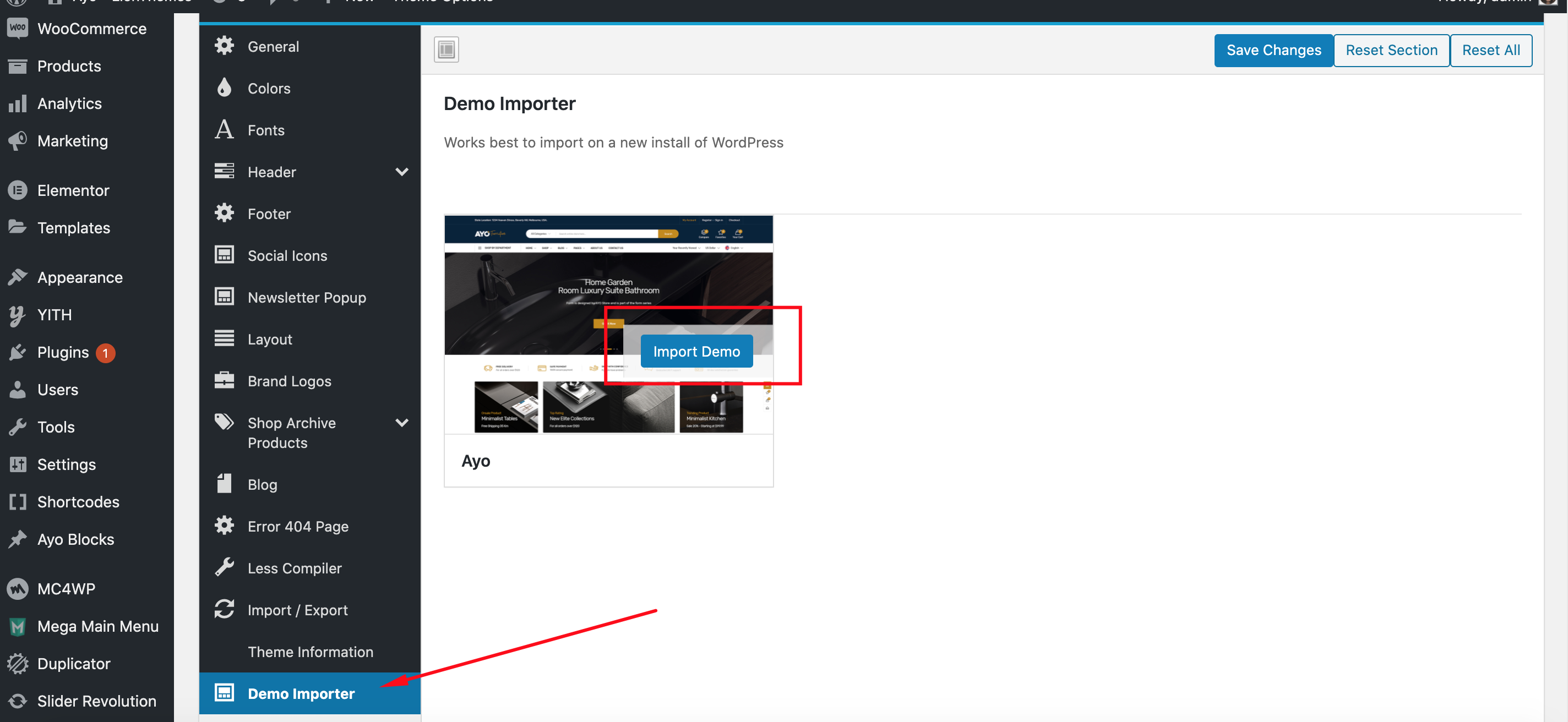This screenshot has width=1568, height=722.
Task: Click the Fonts letter A icon
Action: pyautogui.click(x=224, y=129)
